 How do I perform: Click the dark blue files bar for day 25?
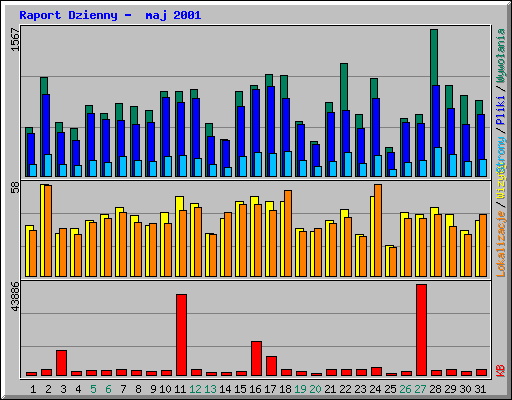pyautogui.click(x=391, y=161)
